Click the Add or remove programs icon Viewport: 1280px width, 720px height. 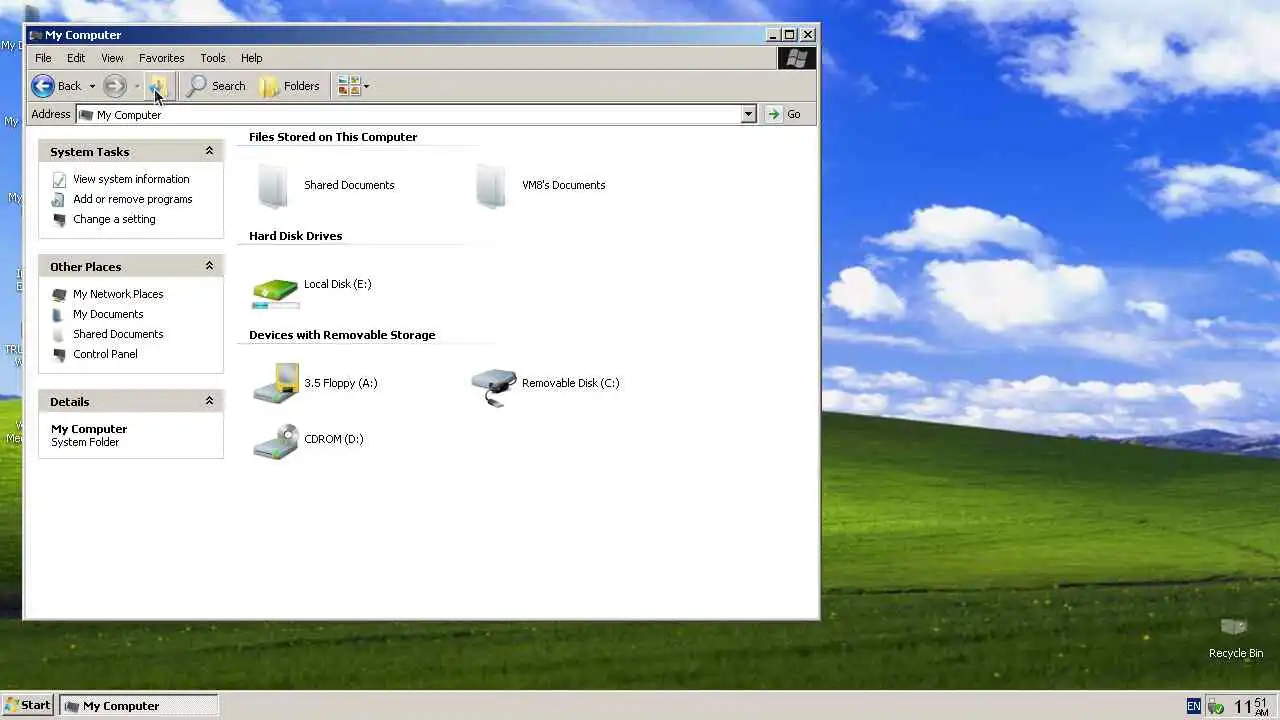pos(59,200)
